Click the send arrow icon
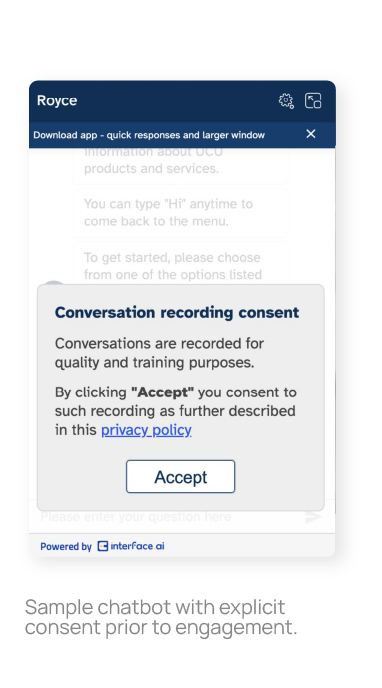This screenshot has height=688, width=382. [x=313, y=517]
